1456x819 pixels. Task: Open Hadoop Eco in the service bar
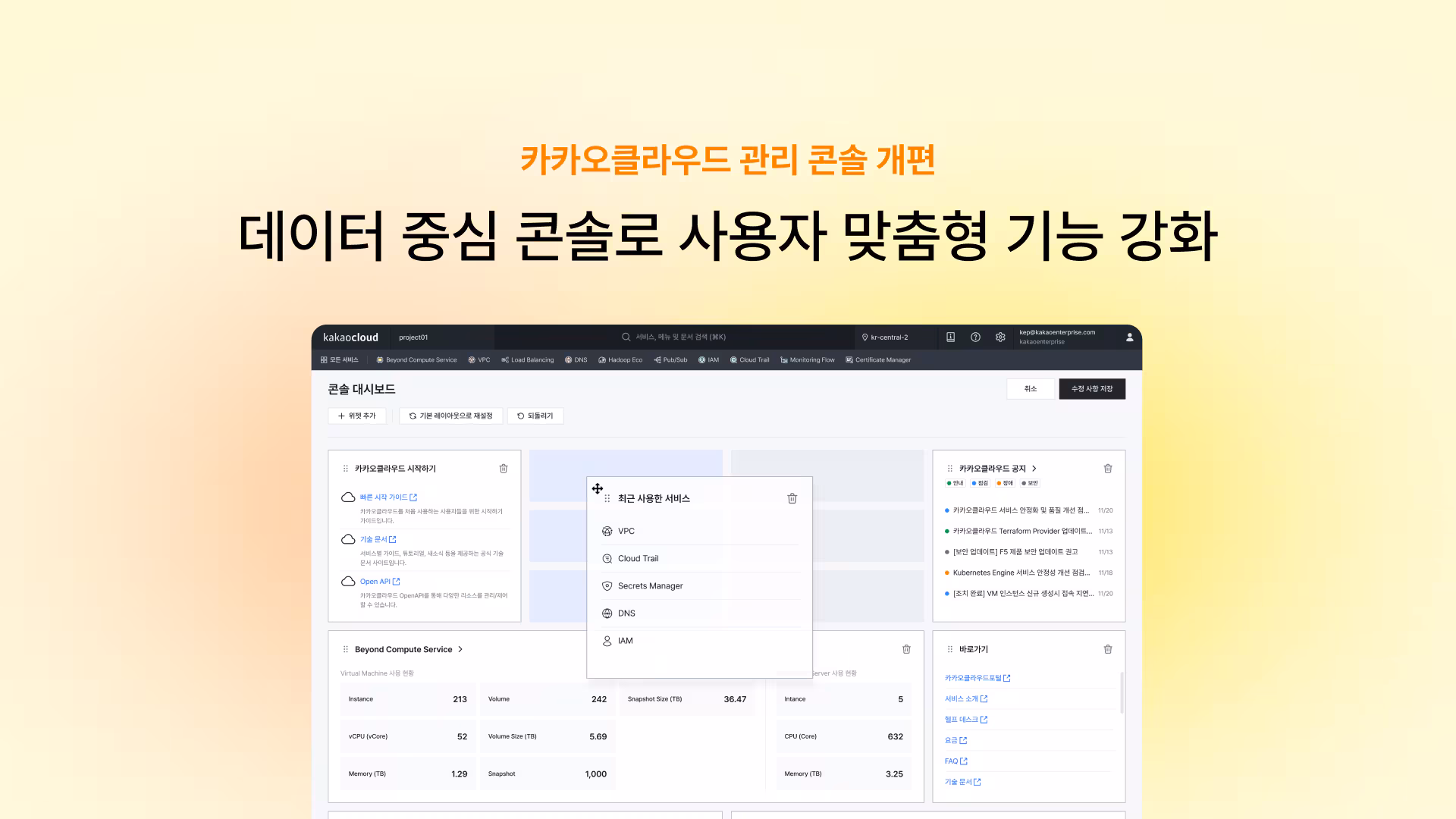pyautogui.click(x=620, y=360)
